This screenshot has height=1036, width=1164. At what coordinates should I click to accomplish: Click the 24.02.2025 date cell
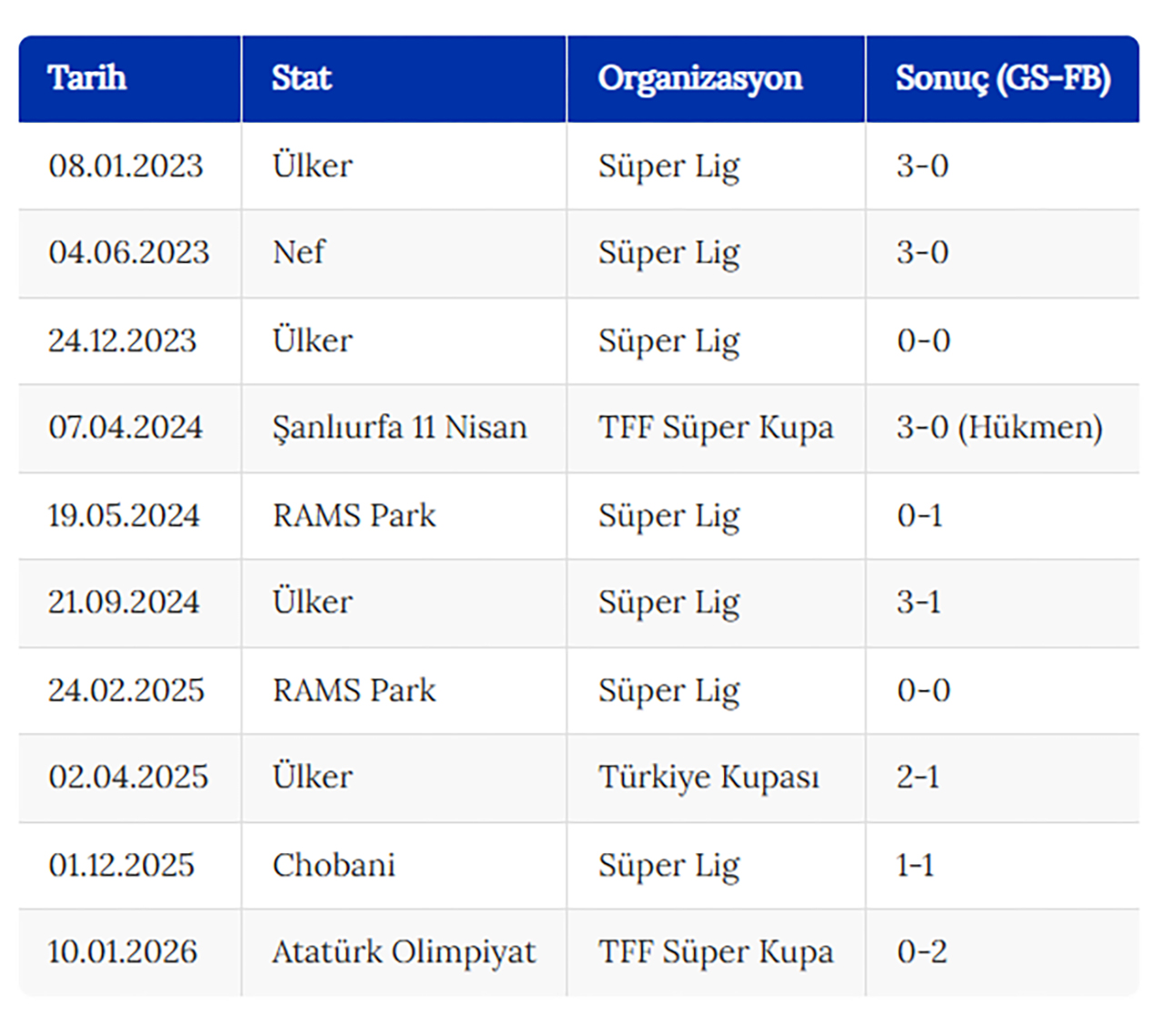tap(125, 690)
